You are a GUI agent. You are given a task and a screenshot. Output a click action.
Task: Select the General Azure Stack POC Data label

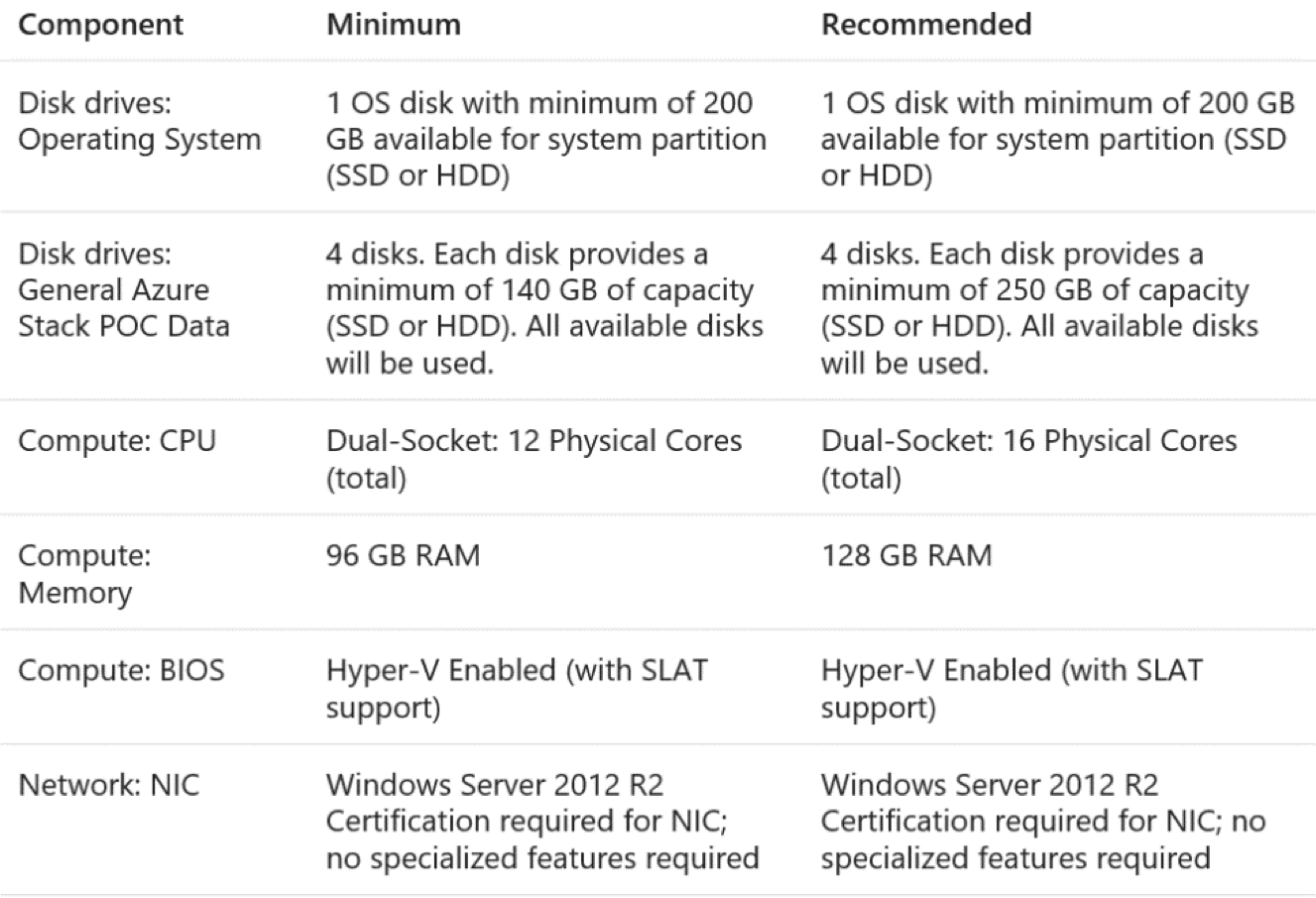[x=123, y=290]
